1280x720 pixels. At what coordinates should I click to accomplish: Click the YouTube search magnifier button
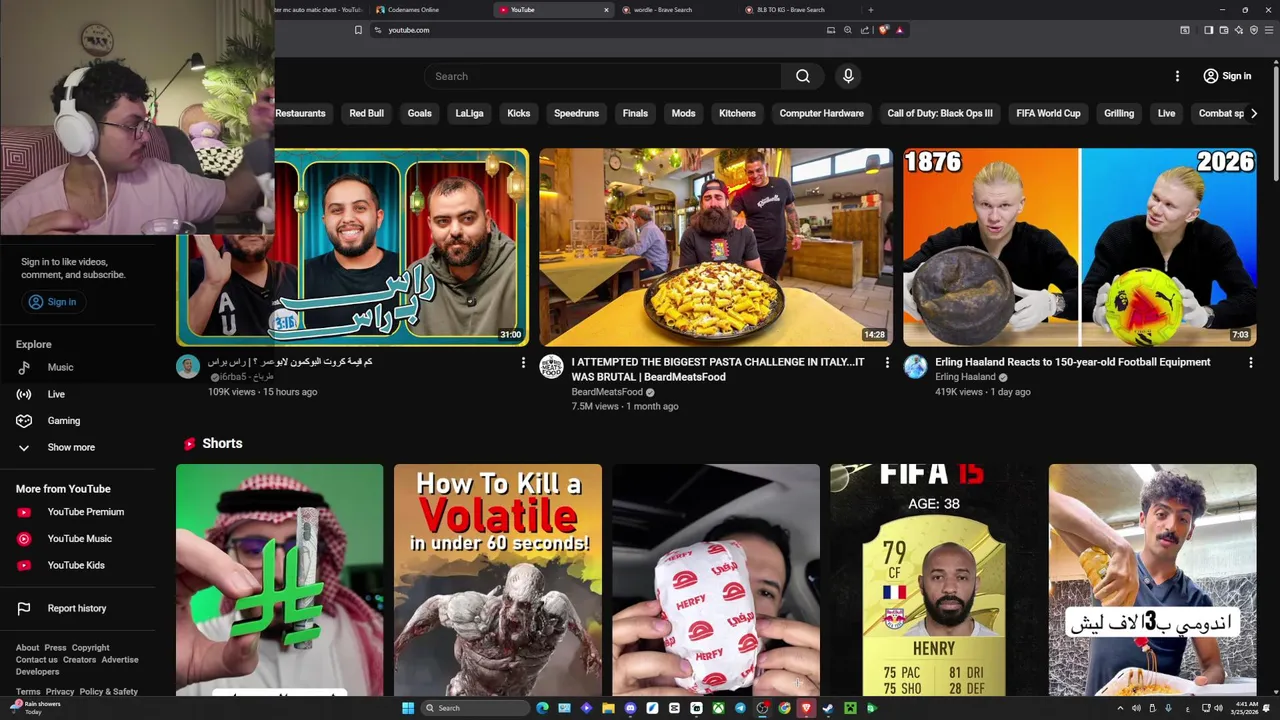(802, 76)
